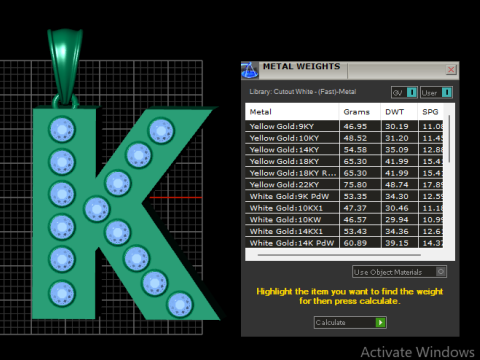
Task: Select the Yellow Gold:22KY row
Action: [x=344, y=185]
